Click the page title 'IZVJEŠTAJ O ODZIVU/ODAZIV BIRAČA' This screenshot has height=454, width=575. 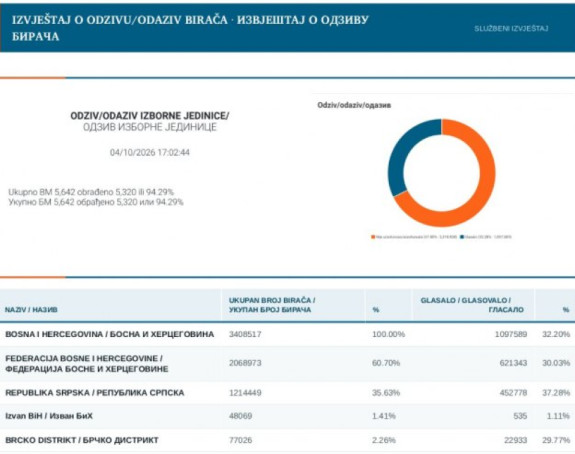pos(120,20)
